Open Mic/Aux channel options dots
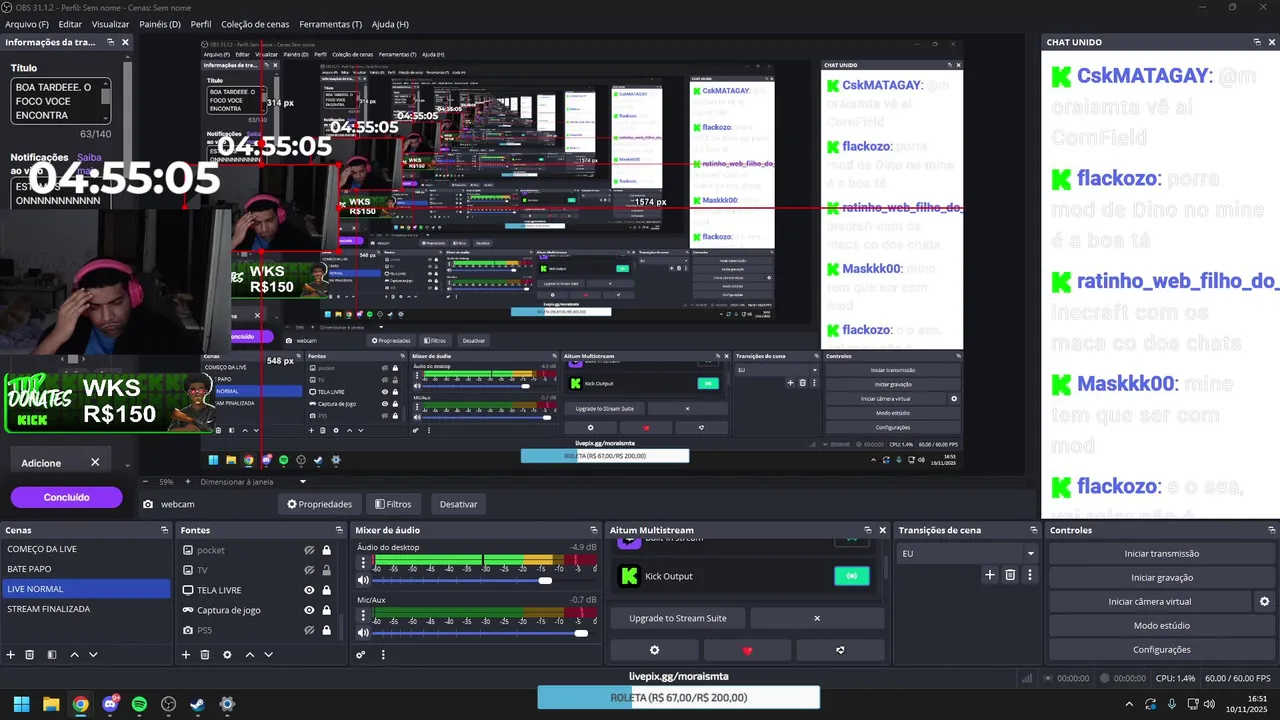This screenshot has width=1280, height=720. [363, 616]
